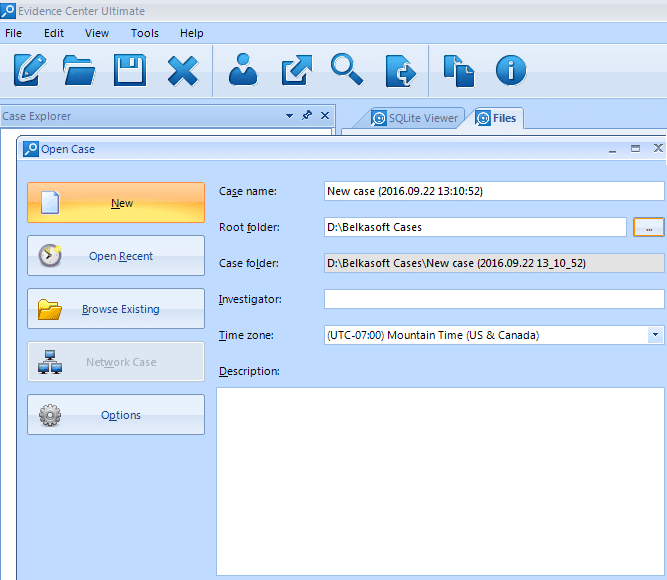
Task: Open the Tools menu
Action: 145,33
